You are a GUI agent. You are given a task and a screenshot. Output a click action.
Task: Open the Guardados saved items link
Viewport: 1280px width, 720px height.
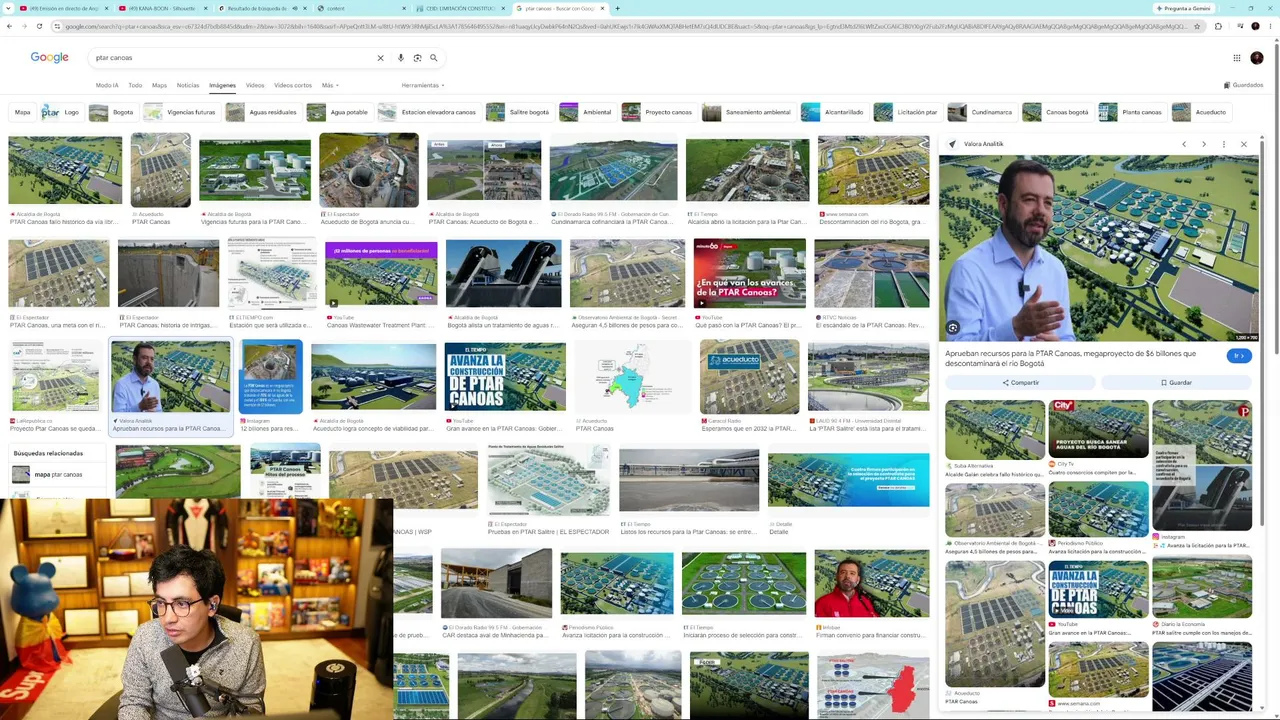[1243, 85]
